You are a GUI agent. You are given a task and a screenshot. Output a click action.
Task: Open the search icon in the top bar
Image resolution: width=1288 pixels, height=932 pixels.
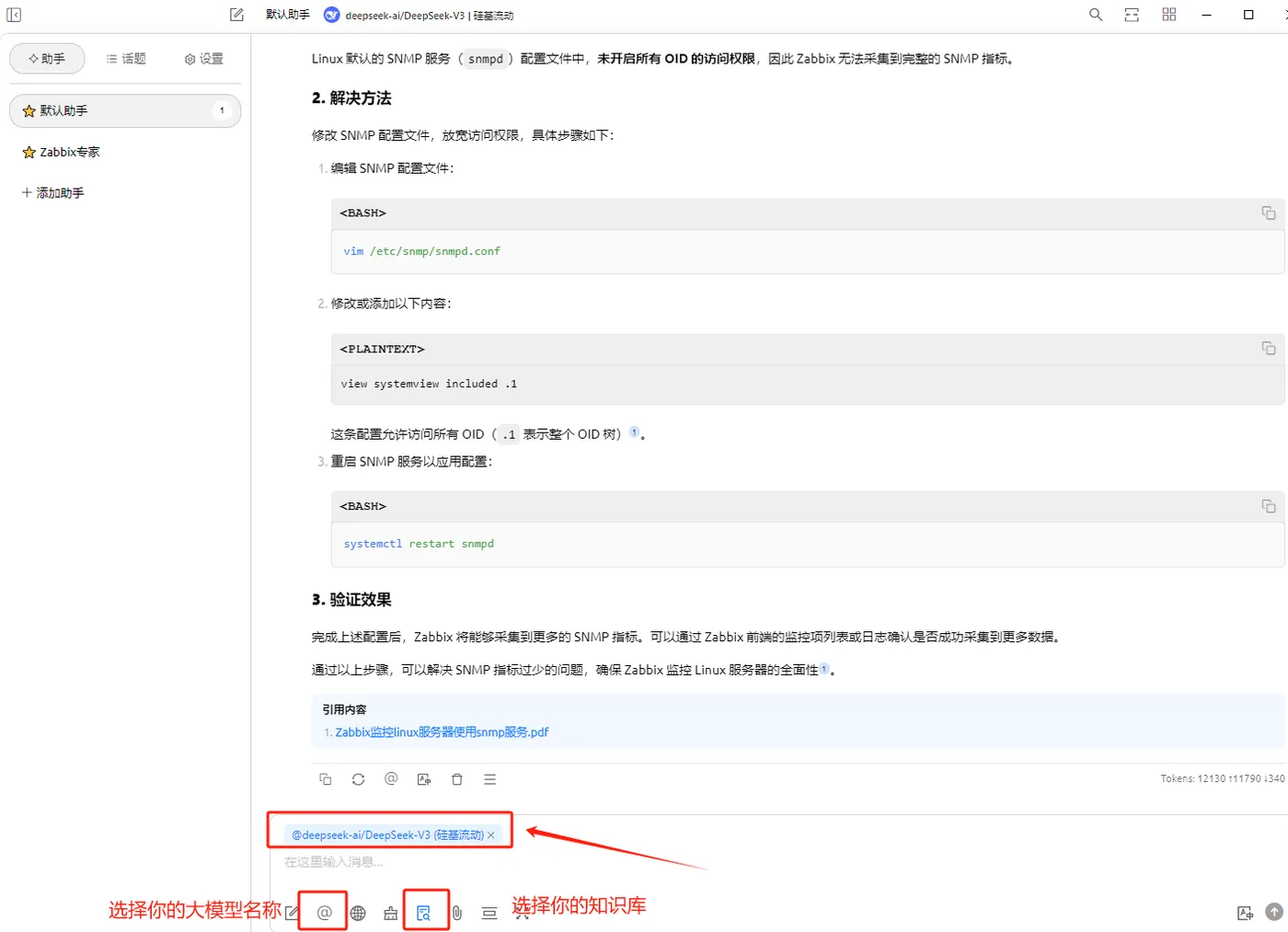[x=1096, y=15]
